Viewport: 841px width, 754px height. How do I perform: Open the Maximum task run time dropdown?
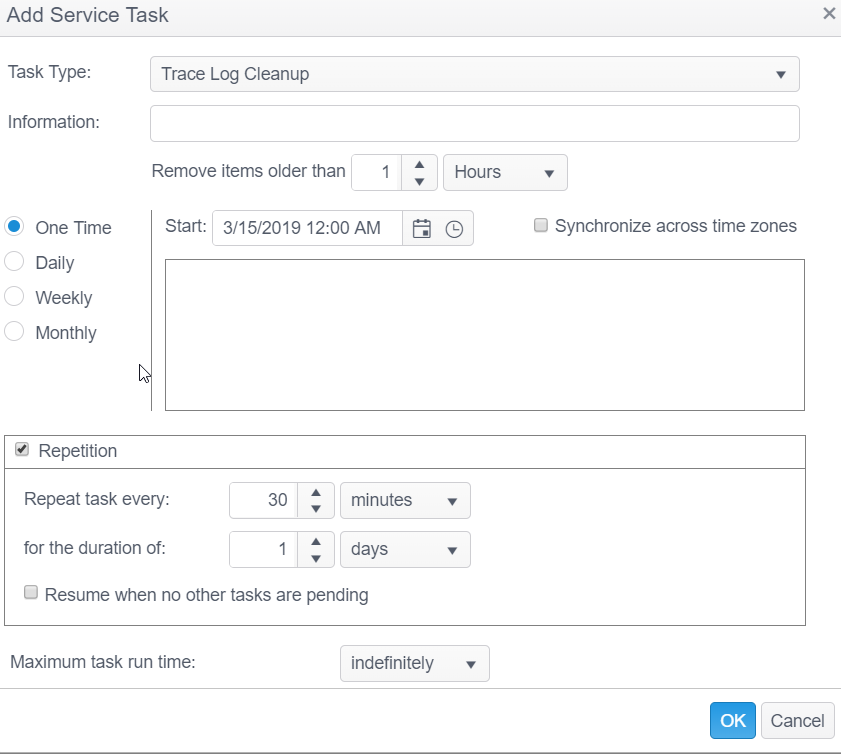tap(414, 663)
